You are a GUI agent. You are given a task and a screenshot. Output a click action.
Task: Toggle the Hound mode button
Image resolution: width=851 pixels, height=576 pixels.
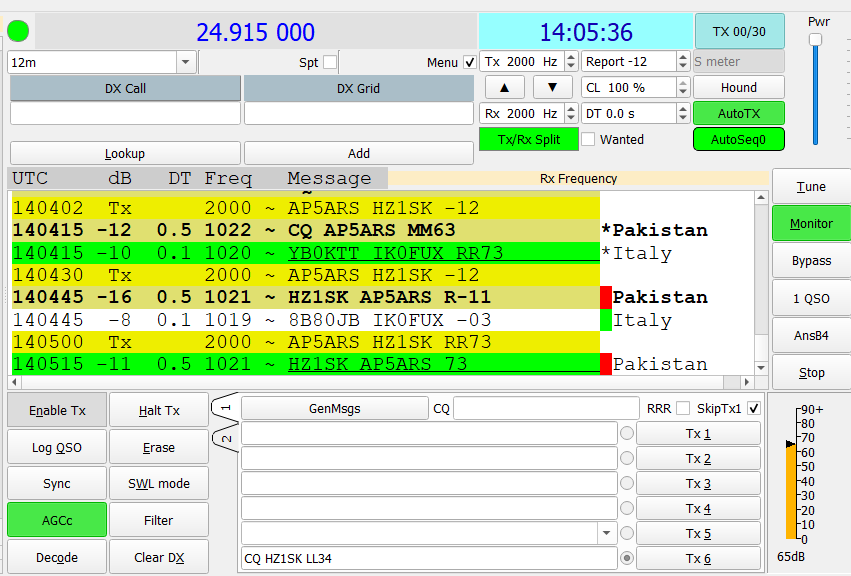point(739,87)
